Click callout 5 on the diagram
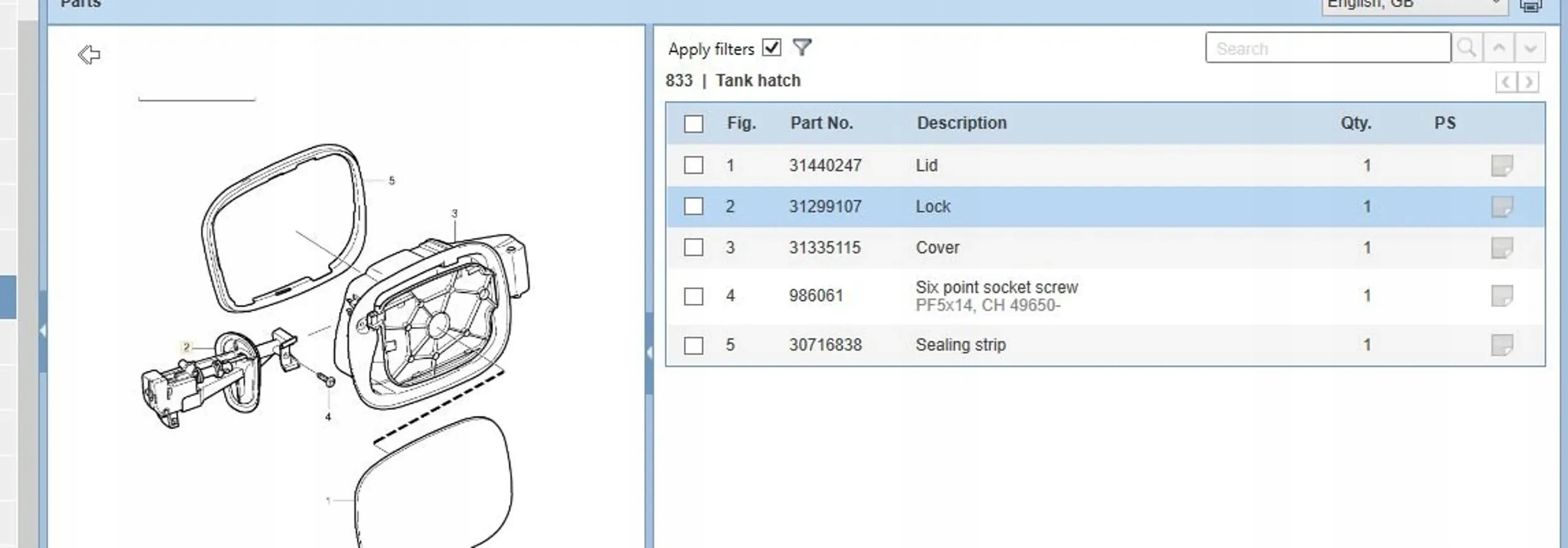Image resolution: width=1568 pixels, height=548 pixels. [x=392, y=181]
